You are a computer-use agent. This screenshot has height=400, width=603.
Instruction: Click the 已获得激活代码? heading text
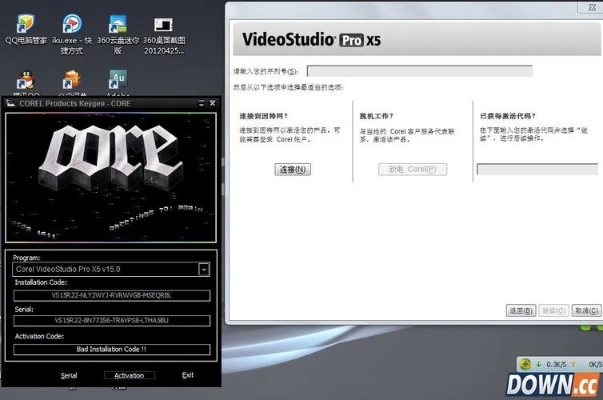coord(507,116)
